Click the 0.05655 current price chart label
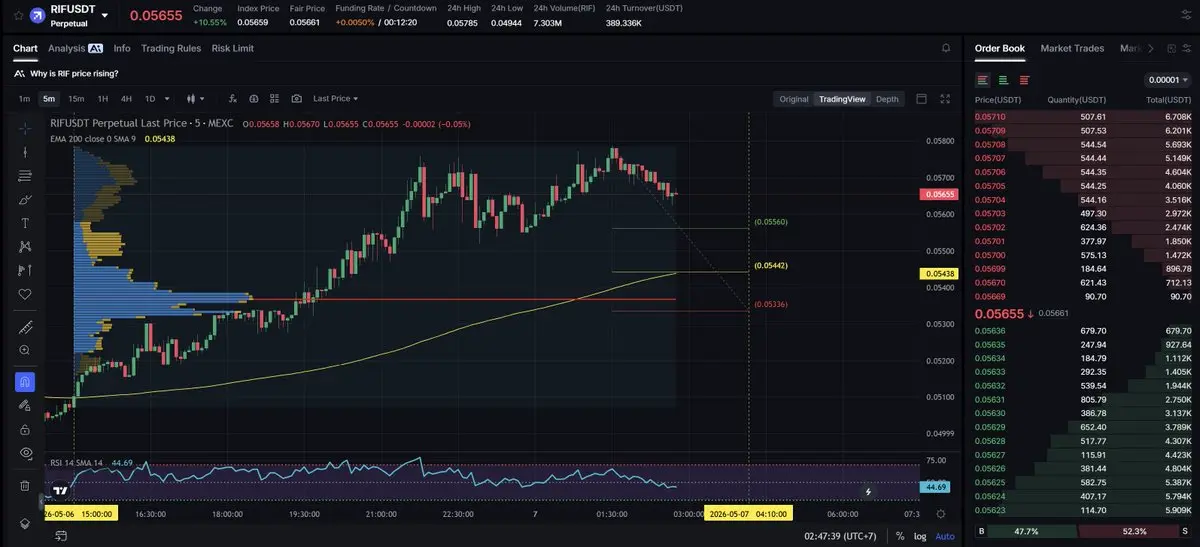1200x547 pixels. tap(939, 194)
